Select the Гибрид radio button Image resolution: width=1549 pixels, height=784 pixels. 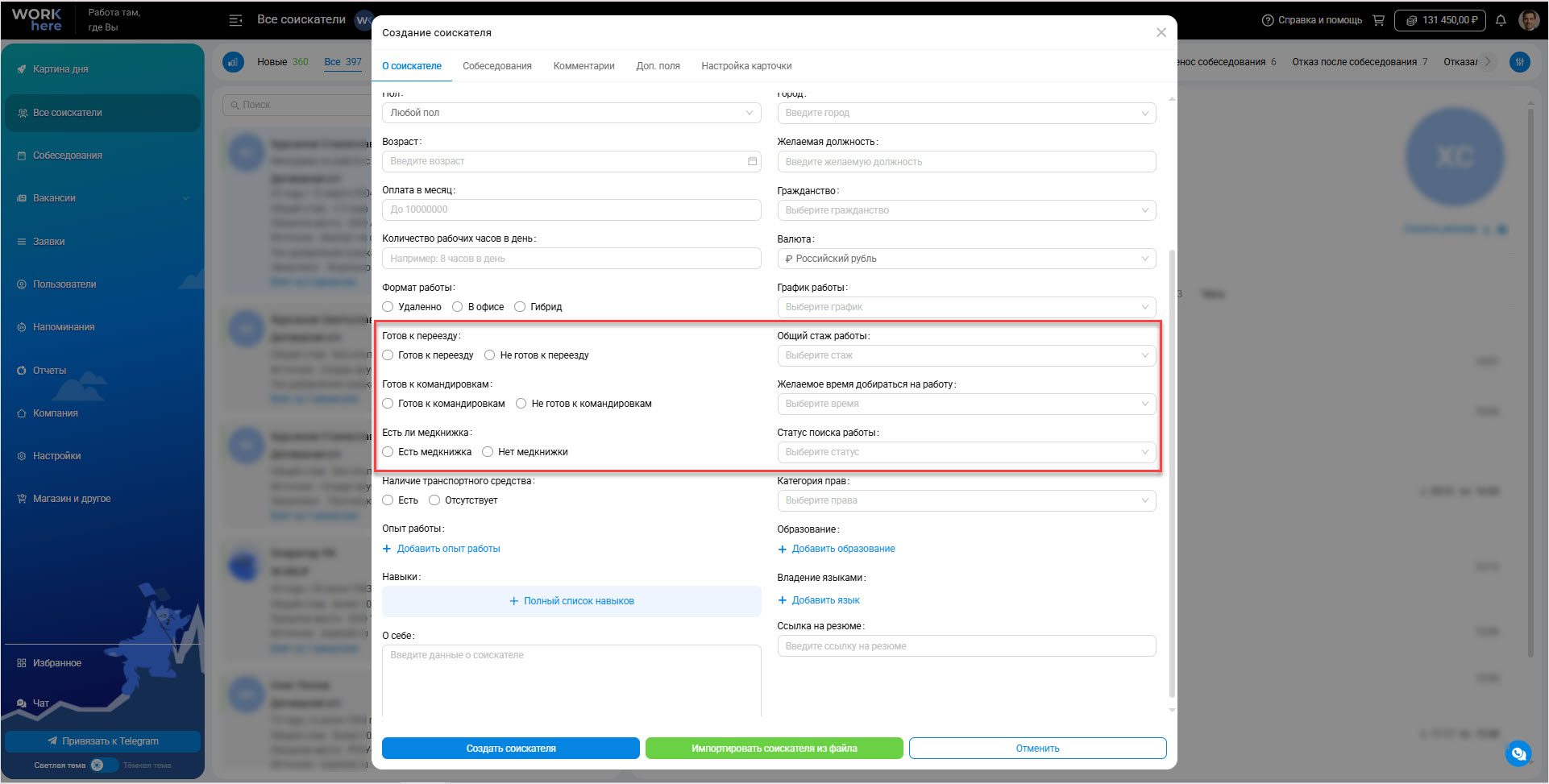click(520, 307)
